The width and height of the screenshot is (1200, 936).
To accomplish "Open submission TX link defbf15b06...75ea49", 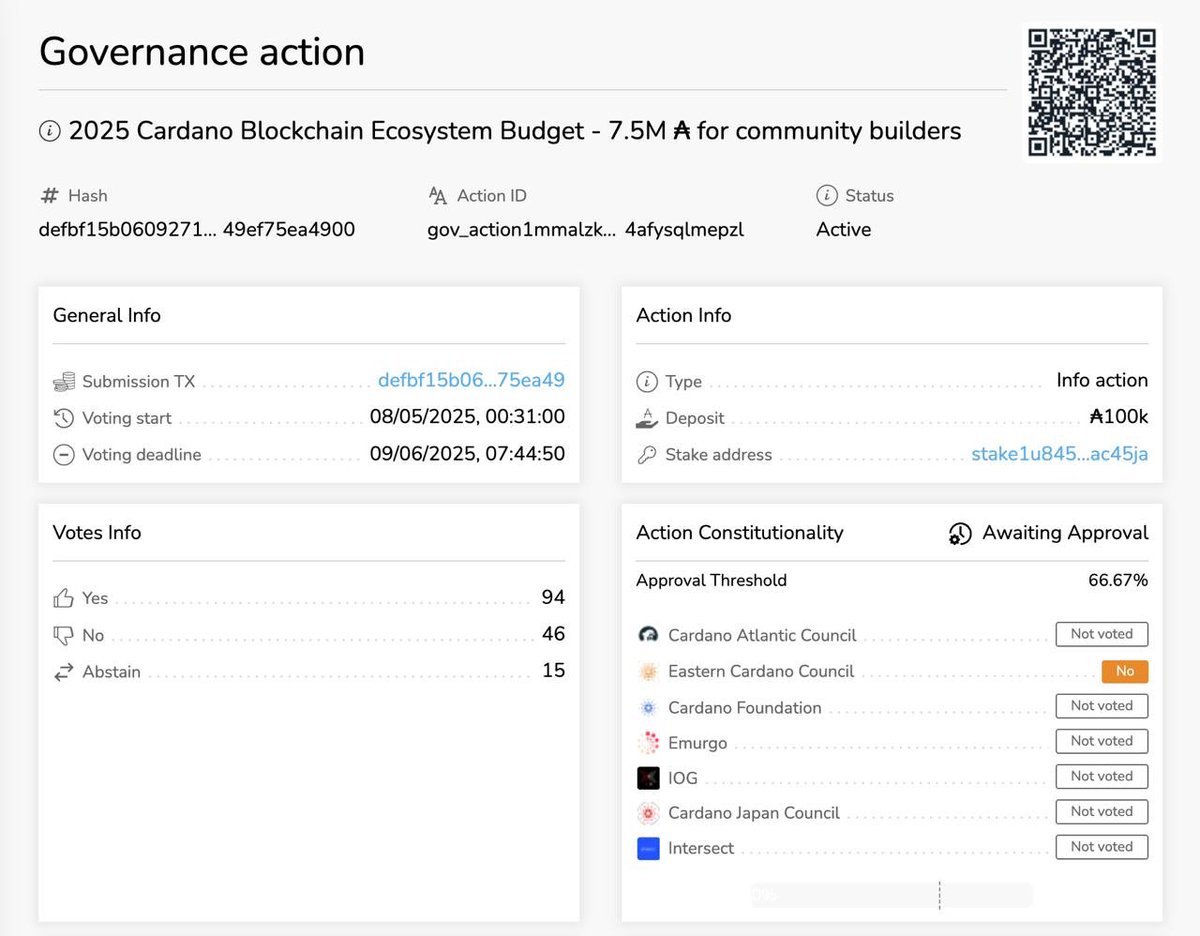I will (471, 380).
